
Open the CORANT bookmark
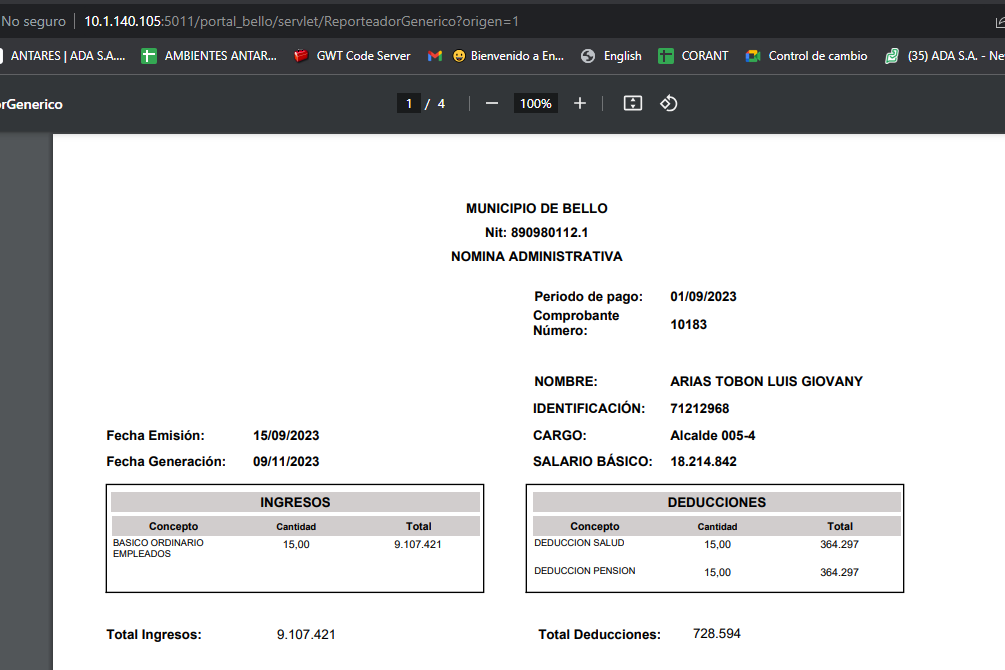[x=694, y=56]
